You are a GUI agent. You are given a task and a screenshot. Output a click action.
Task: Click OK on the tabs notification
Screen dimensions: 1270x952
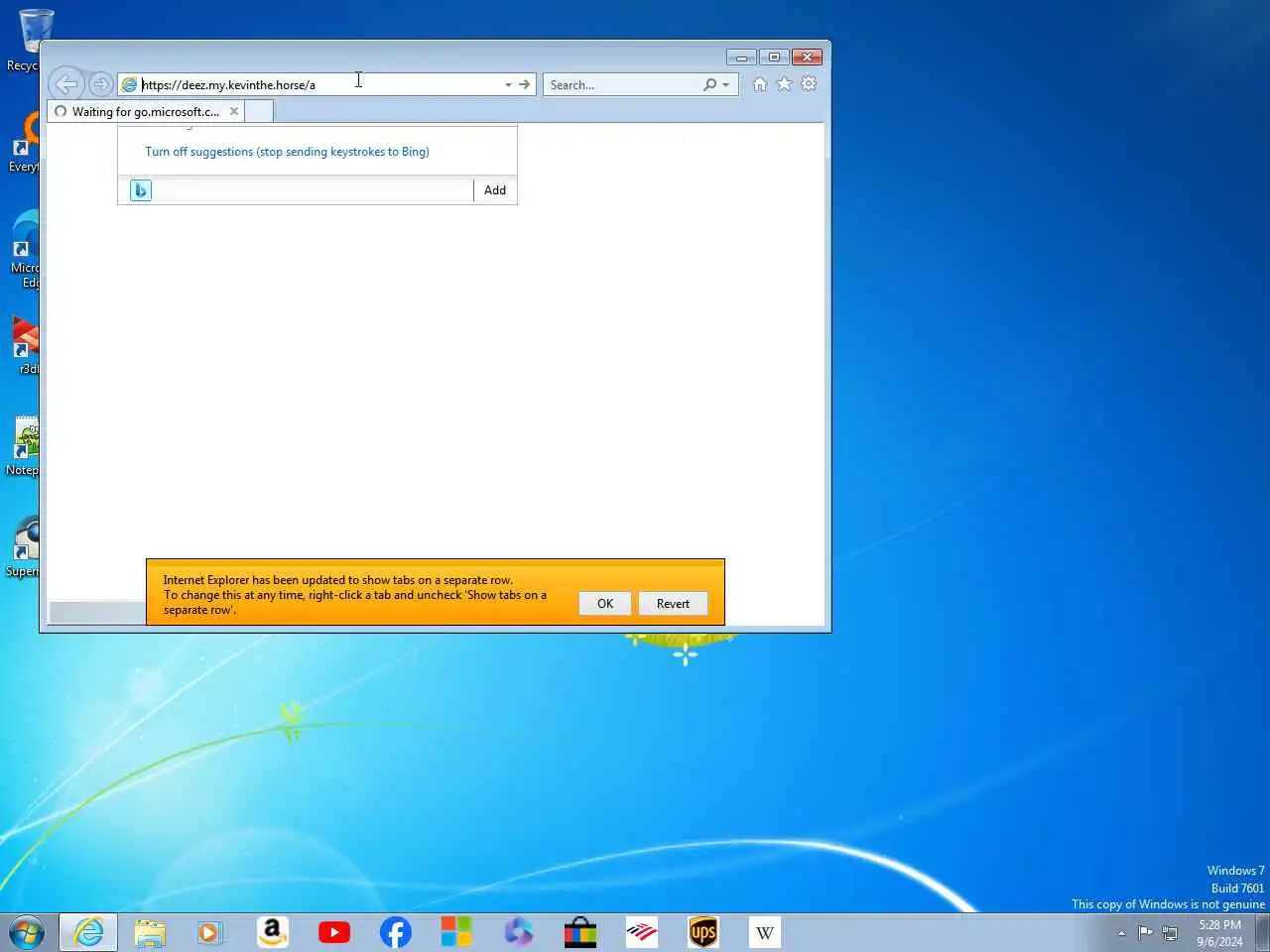605,603
